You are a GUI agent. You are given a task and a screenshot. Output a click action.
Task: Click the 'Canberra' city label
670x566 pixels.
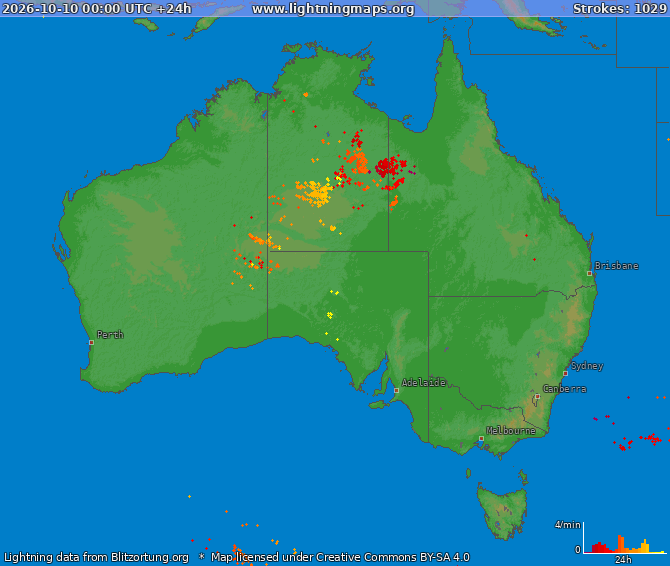click(564, 389)
